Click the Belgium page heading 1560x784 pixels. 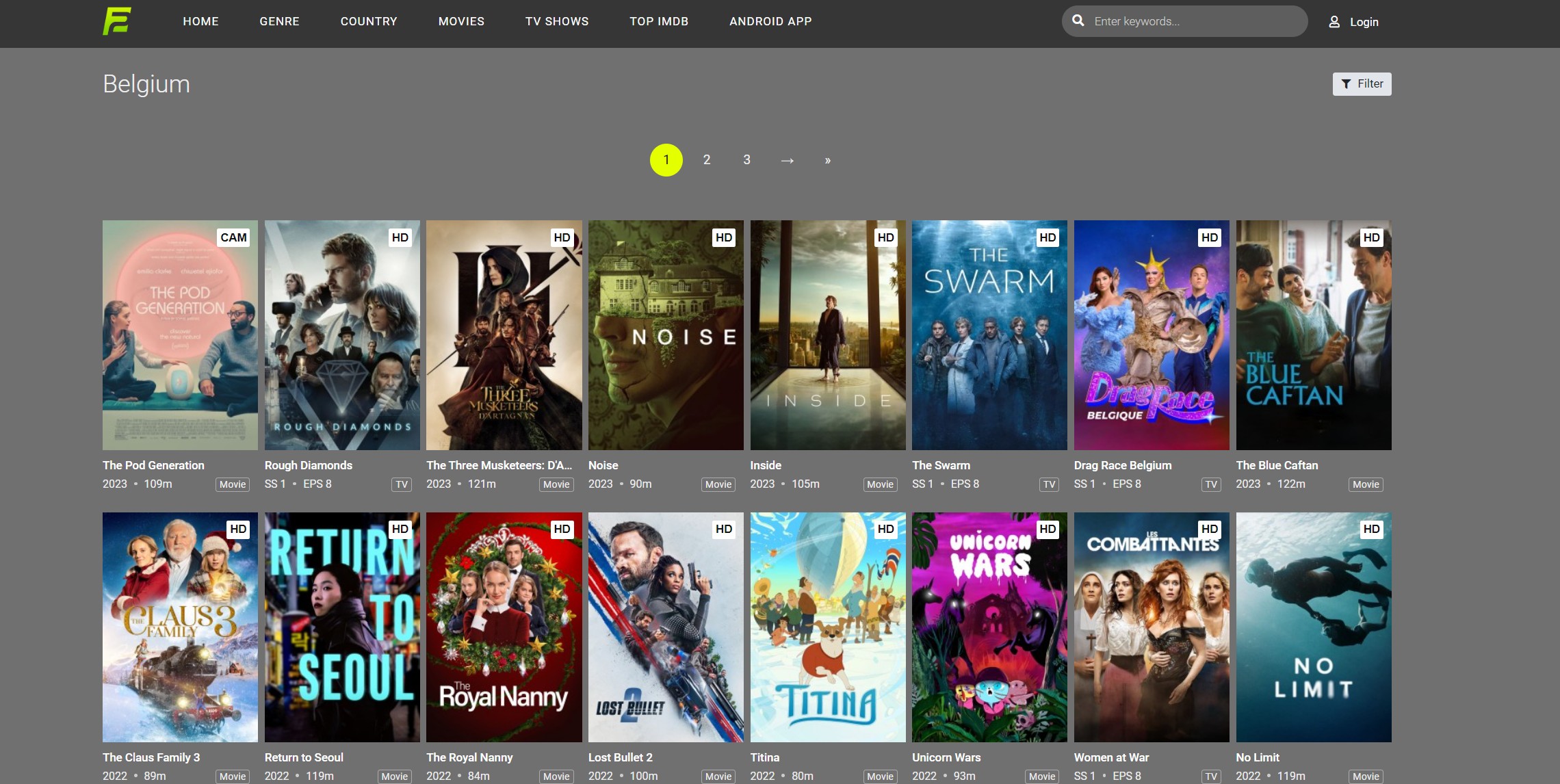tap(146, 84)
